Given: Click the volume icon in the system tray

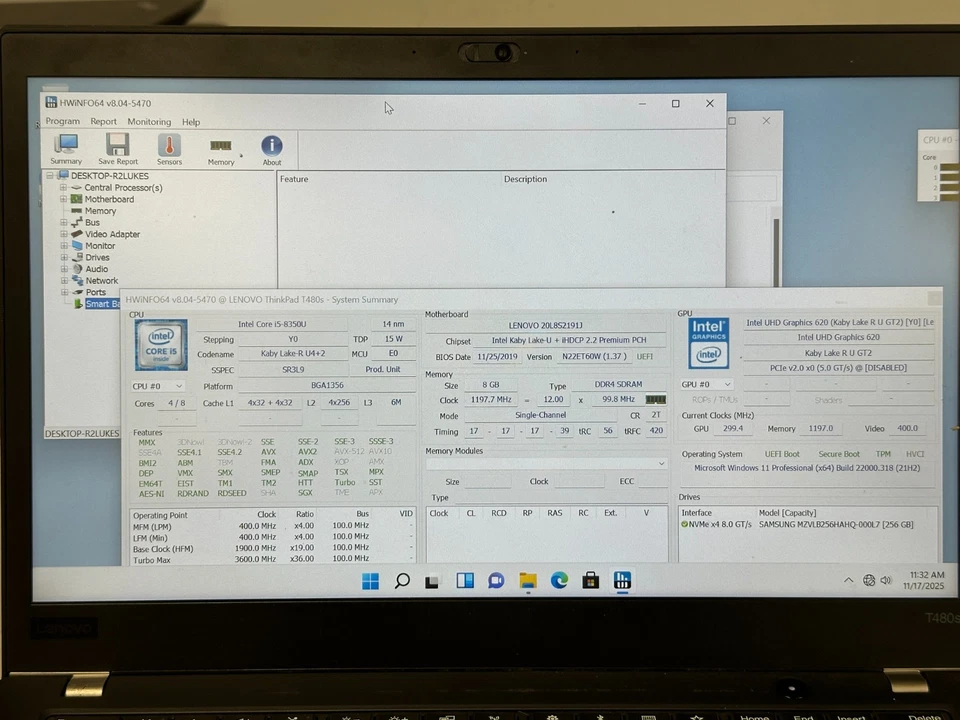Looking at the screenshot, I should [886, 580].
